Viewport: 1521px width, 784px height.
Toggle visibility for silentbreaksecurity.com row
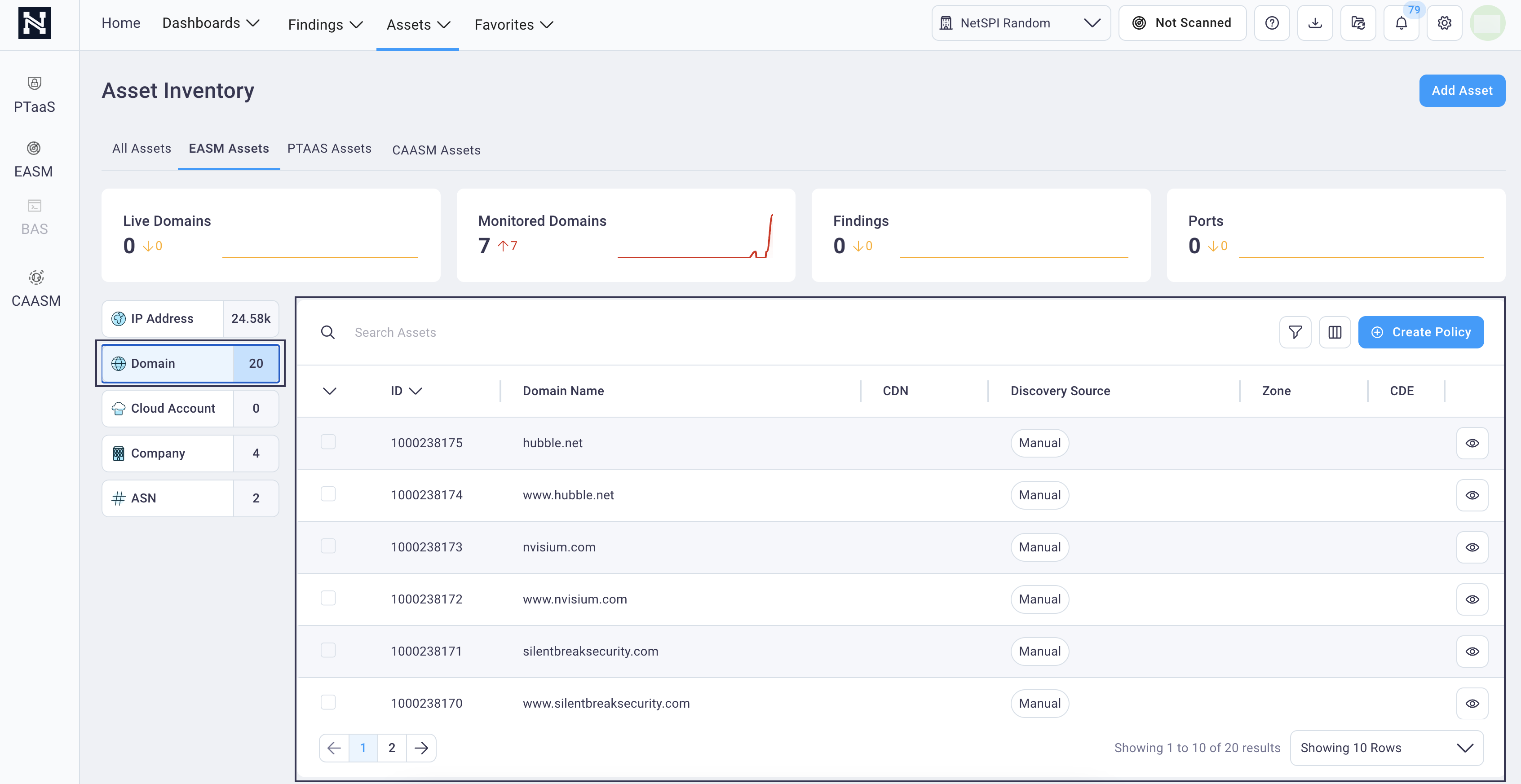click(x=1472, y=651)
